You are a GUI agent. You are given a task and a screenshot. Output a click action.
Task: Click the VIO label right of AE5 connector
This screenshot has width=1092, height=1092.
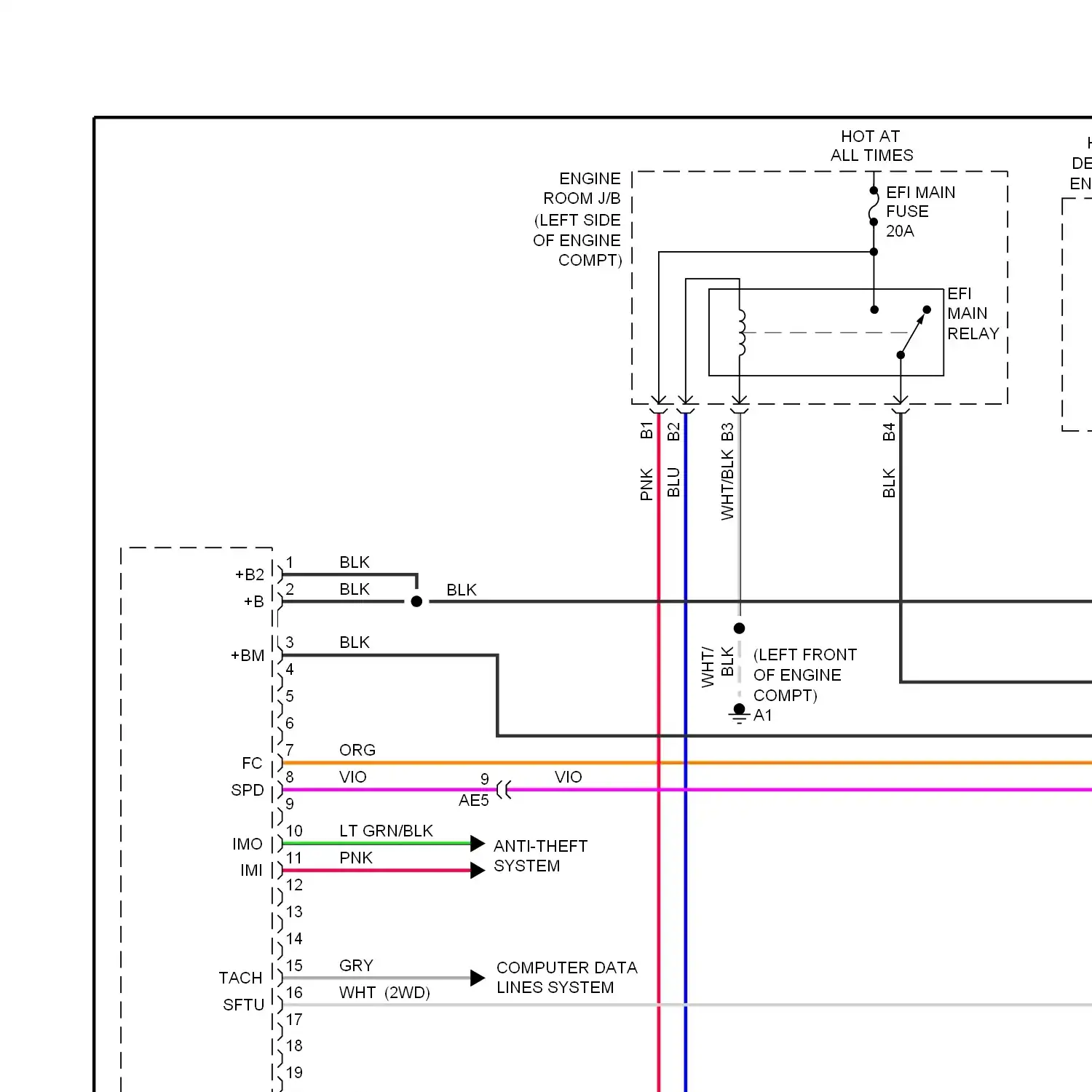pos(568,777)
